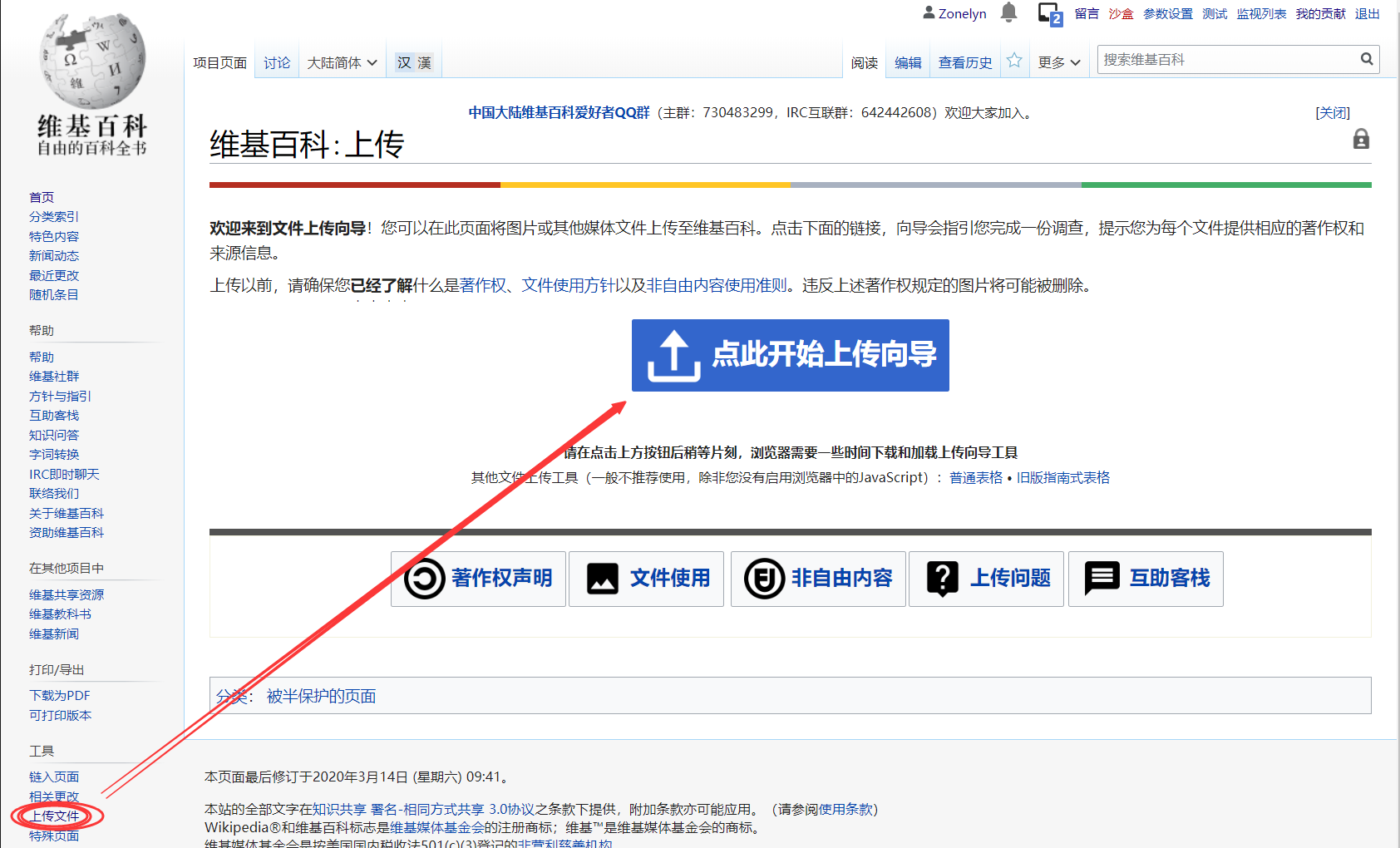The width and height of the screenshot is (1400, 848).
Task: Open IRC即时聊天 in the sidebar
Action: click(x=64, y=474)
